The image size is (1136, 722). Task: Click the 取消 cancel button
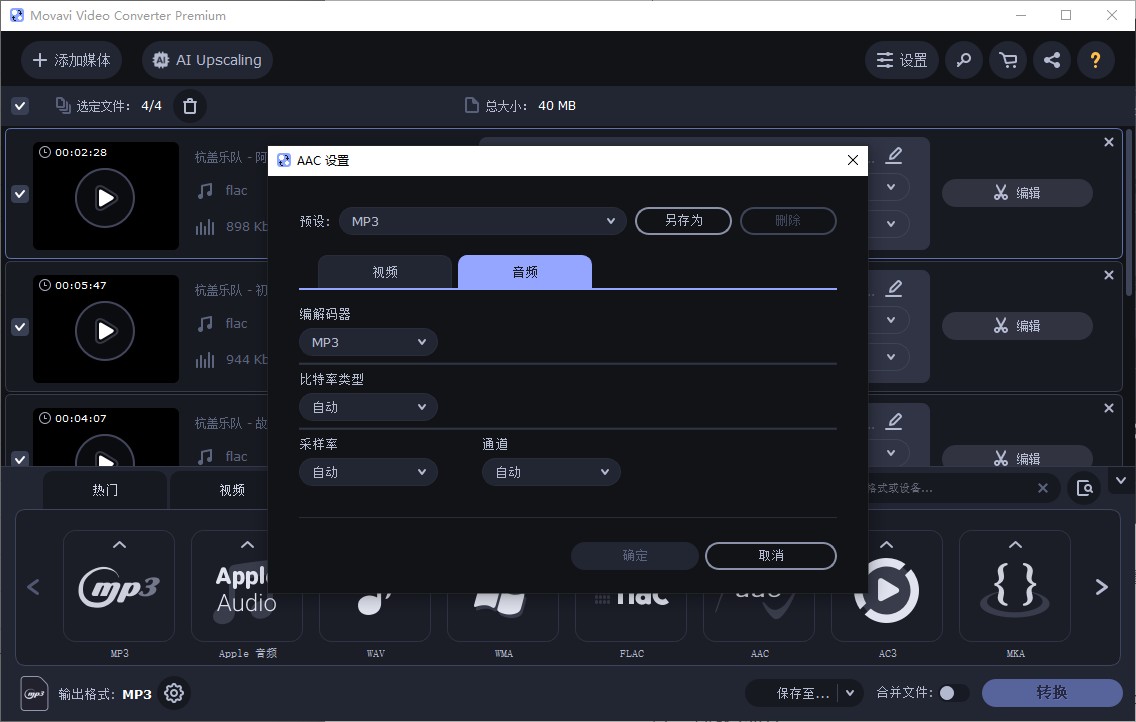pyautogui.click(x=769, y=556)
